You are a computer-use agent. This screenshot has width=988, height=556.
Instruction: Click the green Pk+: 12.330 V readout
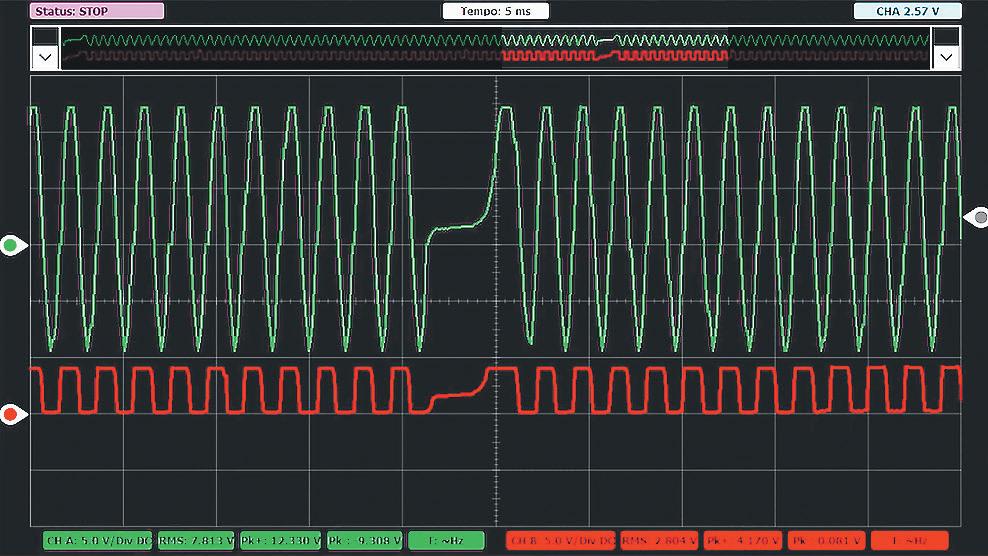point(280,541)
